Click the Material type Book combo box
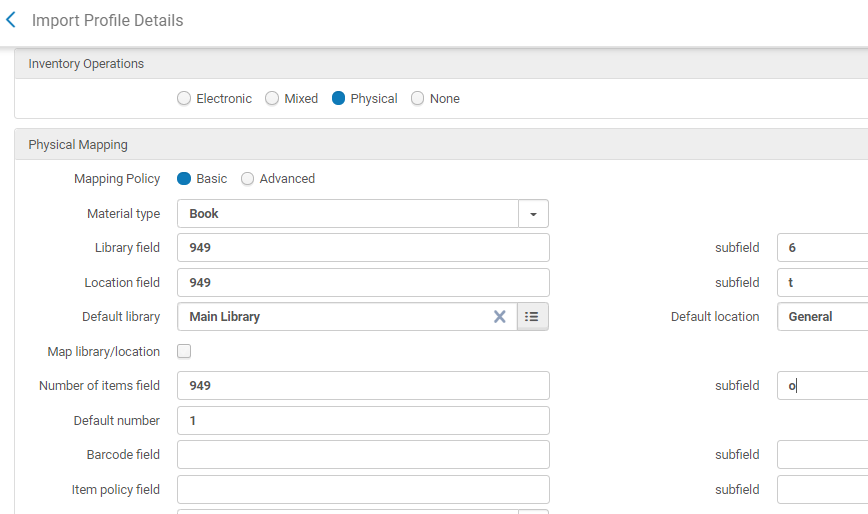Image resolution: width=868 pixels, height=514 pixels. [x=347, y=214]
